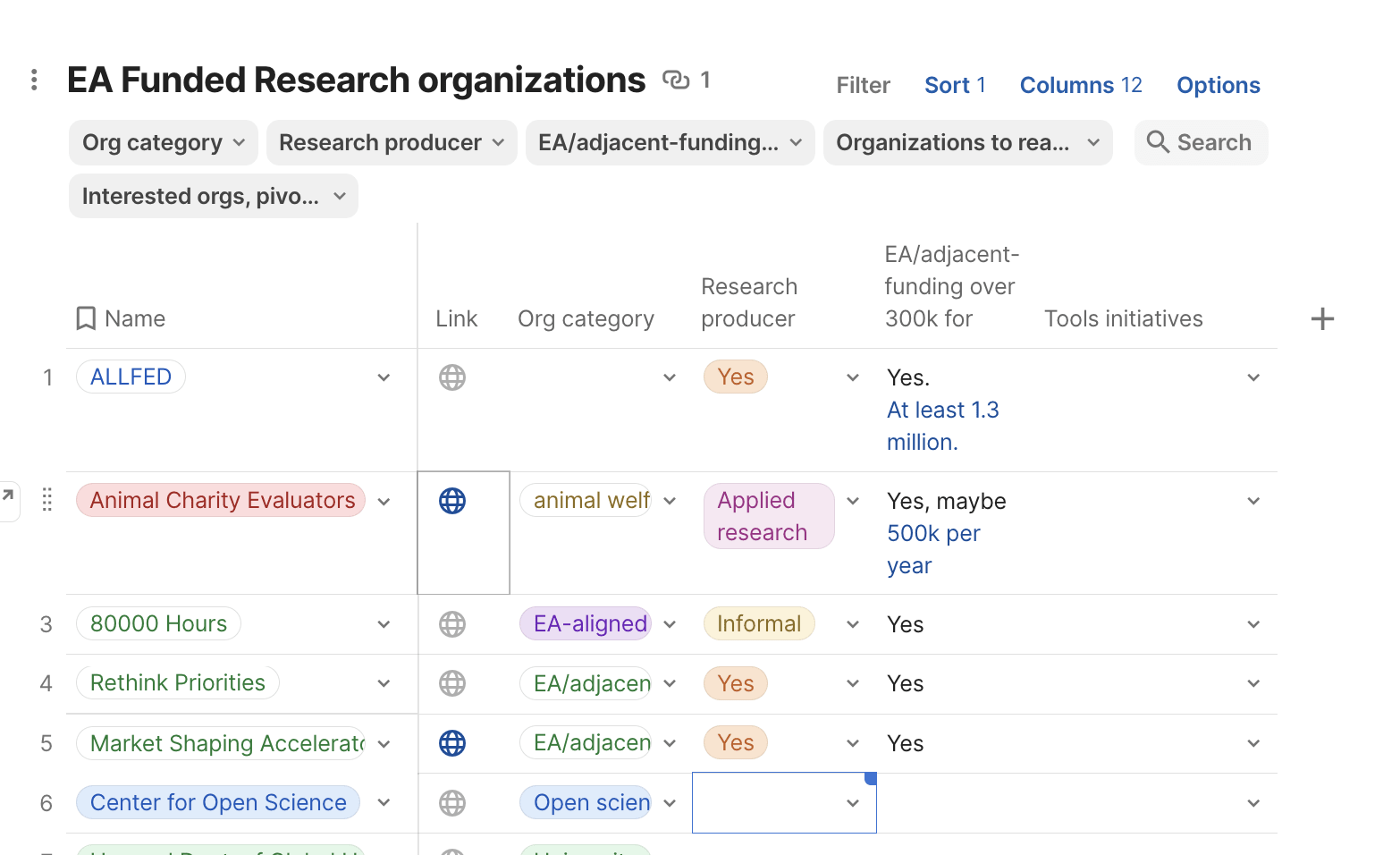Screen dimensions: 1400x855
Task: Open ALLFED's Research producer cell dropdown
Action: point(852,378)
